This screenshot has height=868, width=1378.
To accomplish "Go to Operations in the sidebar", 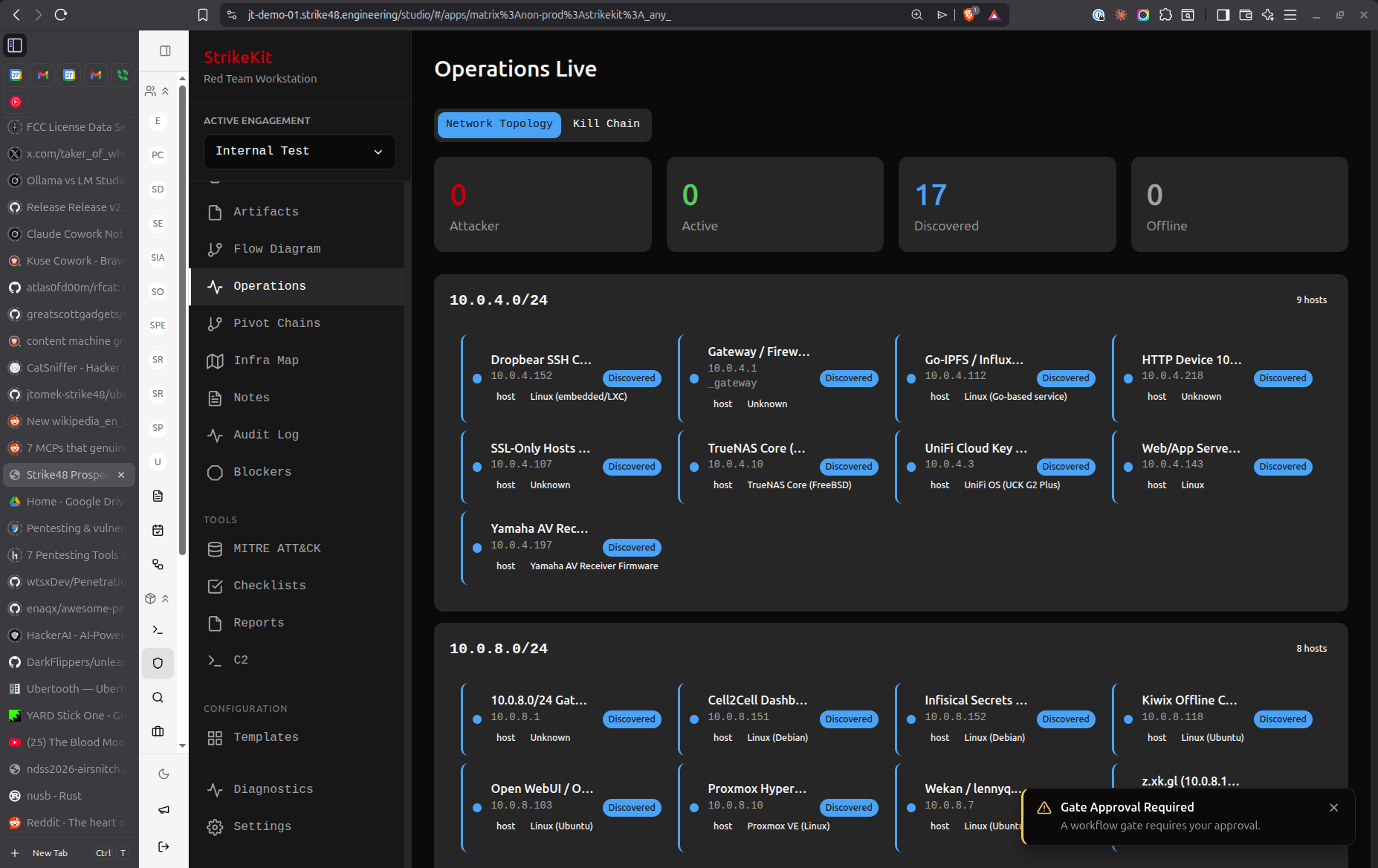I will click(x=297, y=287).
